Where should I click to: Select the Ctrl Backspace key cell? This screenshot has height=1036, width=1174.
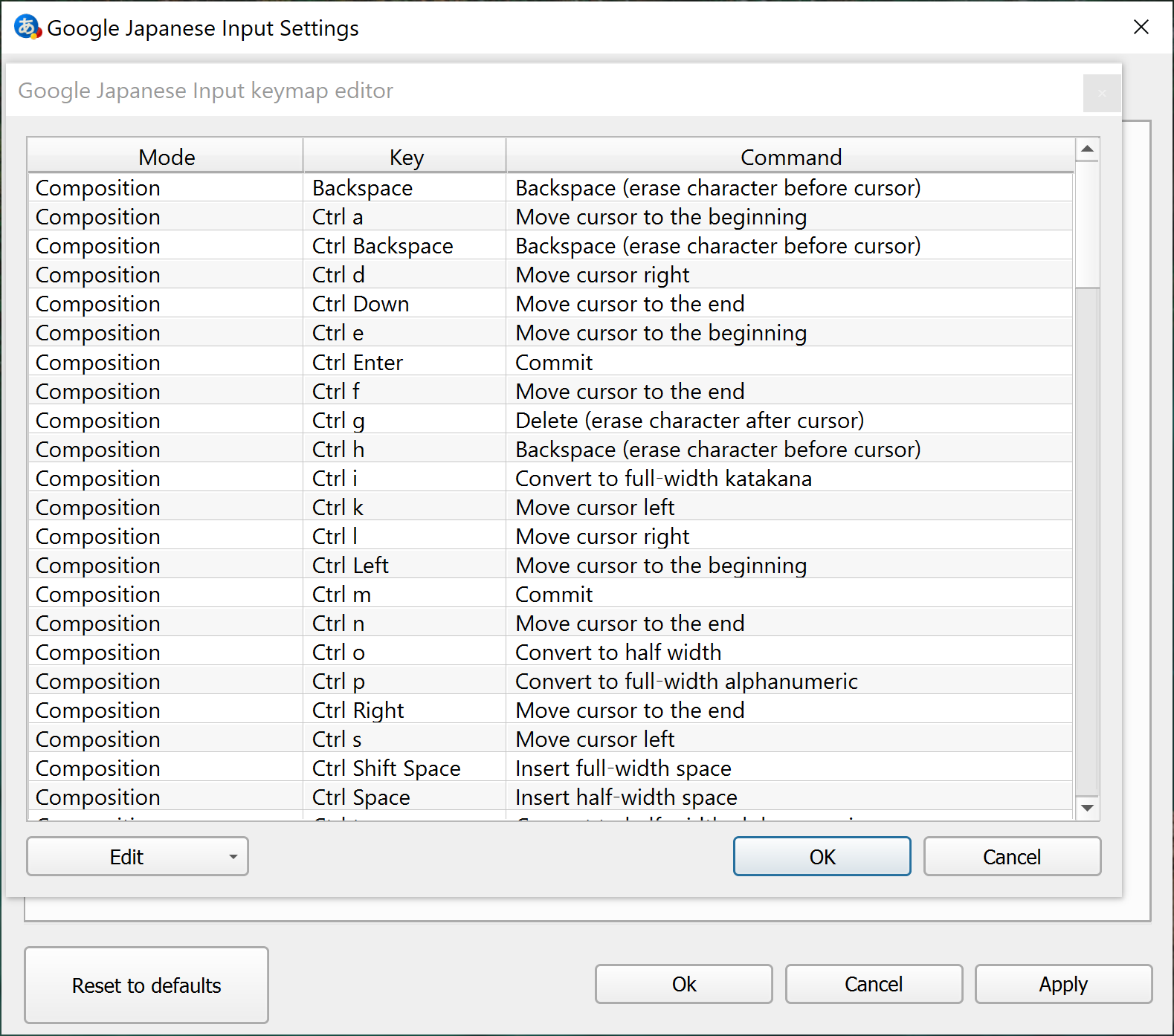pos(404,246)
